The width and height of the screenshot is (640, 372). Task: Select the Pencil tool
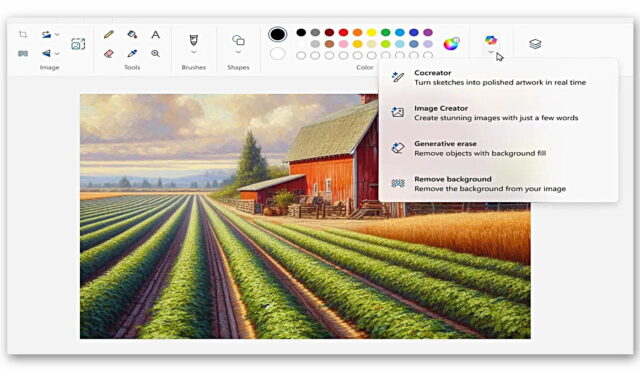pos(109,34)
